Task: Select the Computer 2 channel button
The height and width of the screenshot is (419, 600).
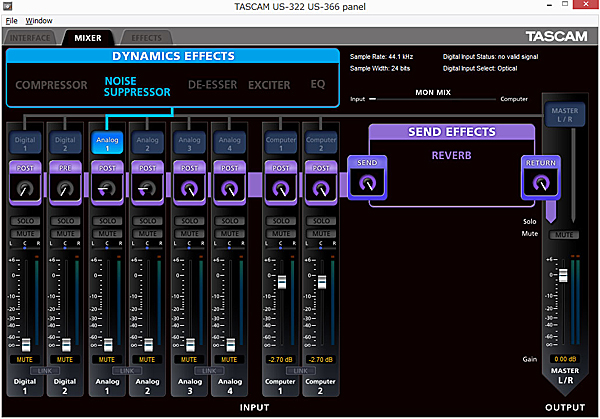Action: point(321,143)
